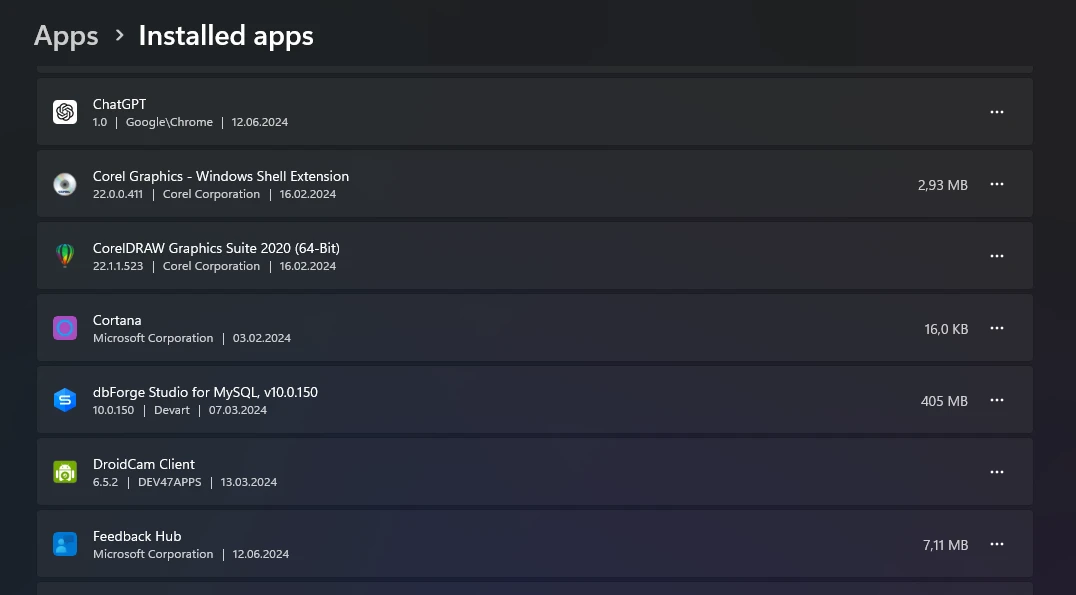Open more options for Feedback Hub
The height and width of the screenshot is (595, 1076).
[x=996, y=544]
